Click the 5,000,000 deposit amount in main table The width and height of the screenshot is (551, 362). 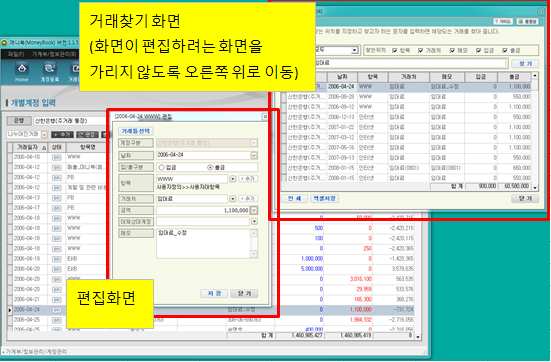[312, 269]
